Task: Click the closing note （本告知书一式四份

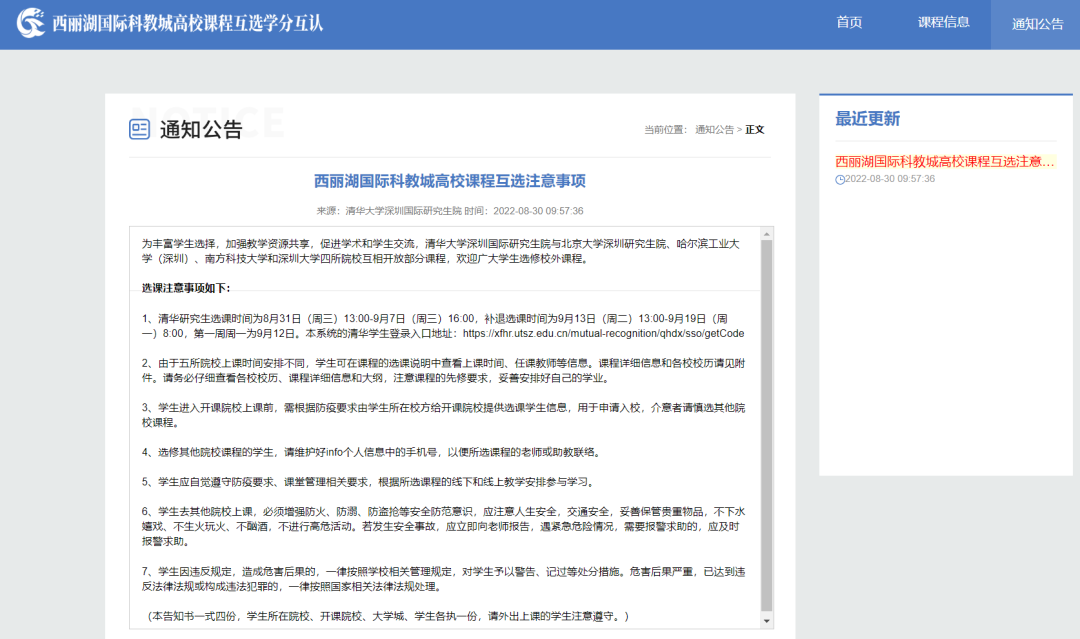Action: pyautogui.click(x=388, y=616)
